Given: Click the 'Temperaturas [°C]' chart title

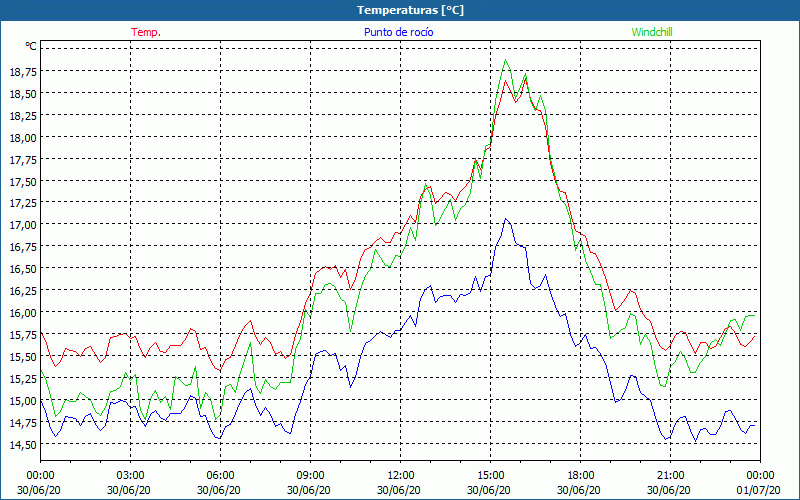Looking at the screenshot, I should click(410, 10).
